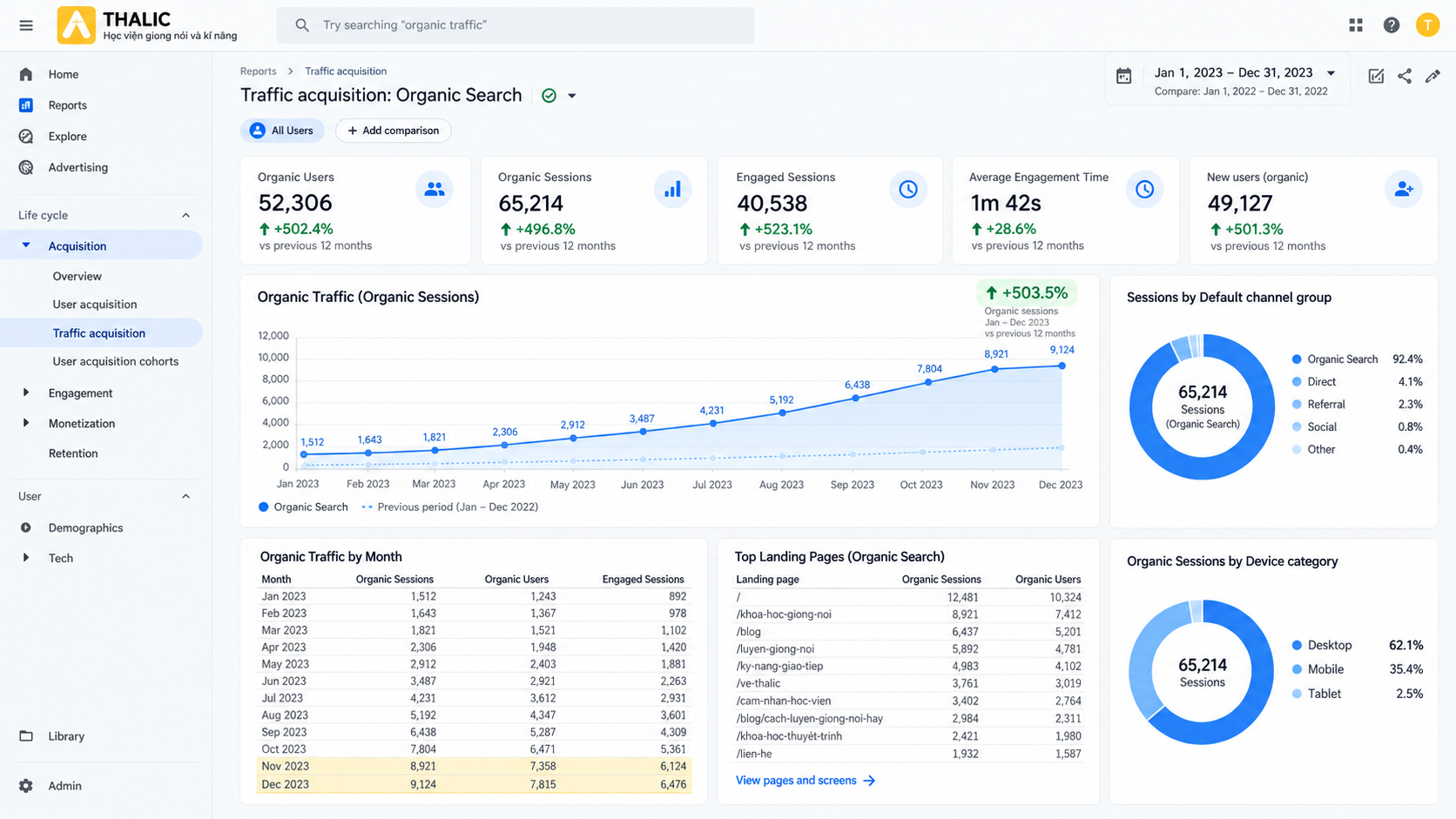Click the Organic Users people icon
1456x819 pixels.
click(x=434, y=189)
